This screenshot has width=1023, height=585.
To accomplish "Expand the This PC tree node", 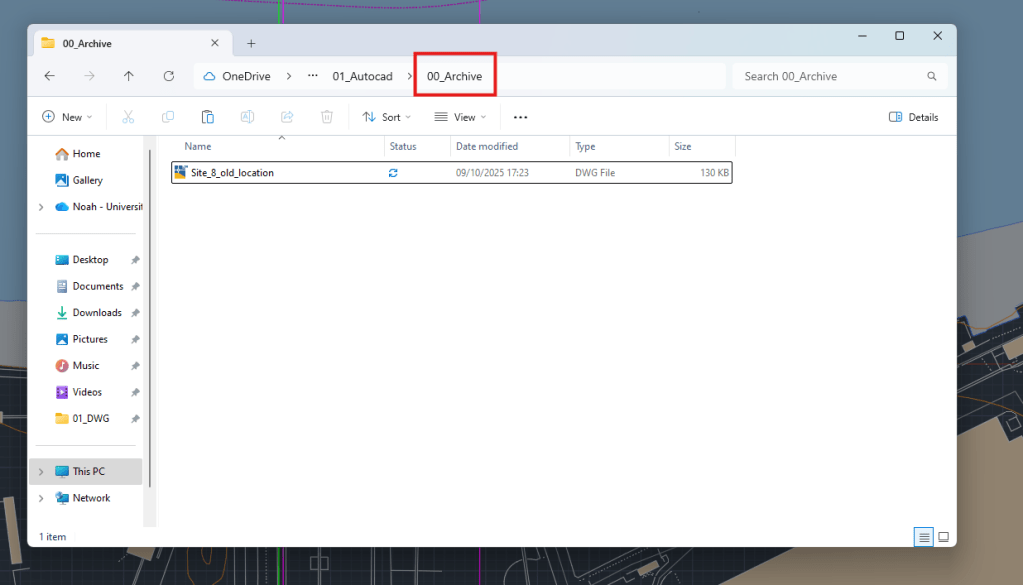I will [41, 471].
